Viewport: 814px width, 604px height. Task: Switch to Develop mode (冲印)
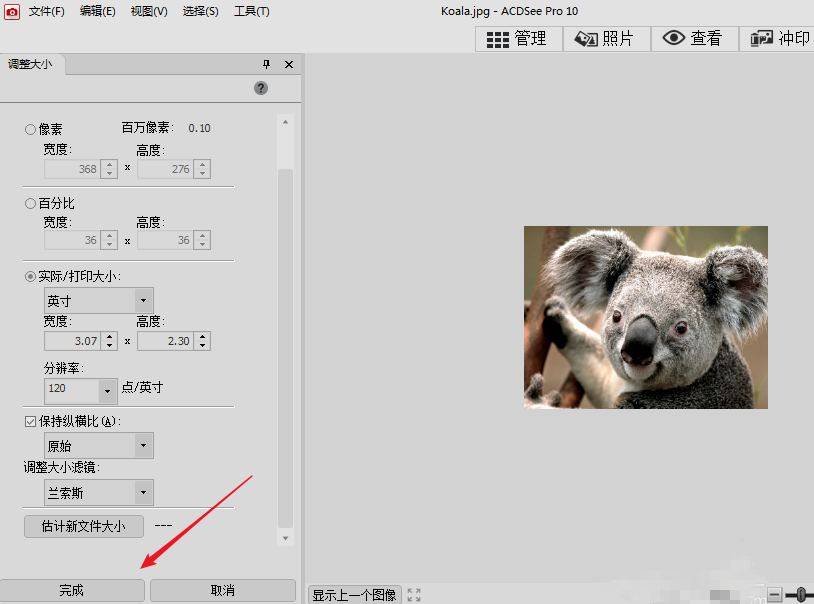tap(778, 39)
